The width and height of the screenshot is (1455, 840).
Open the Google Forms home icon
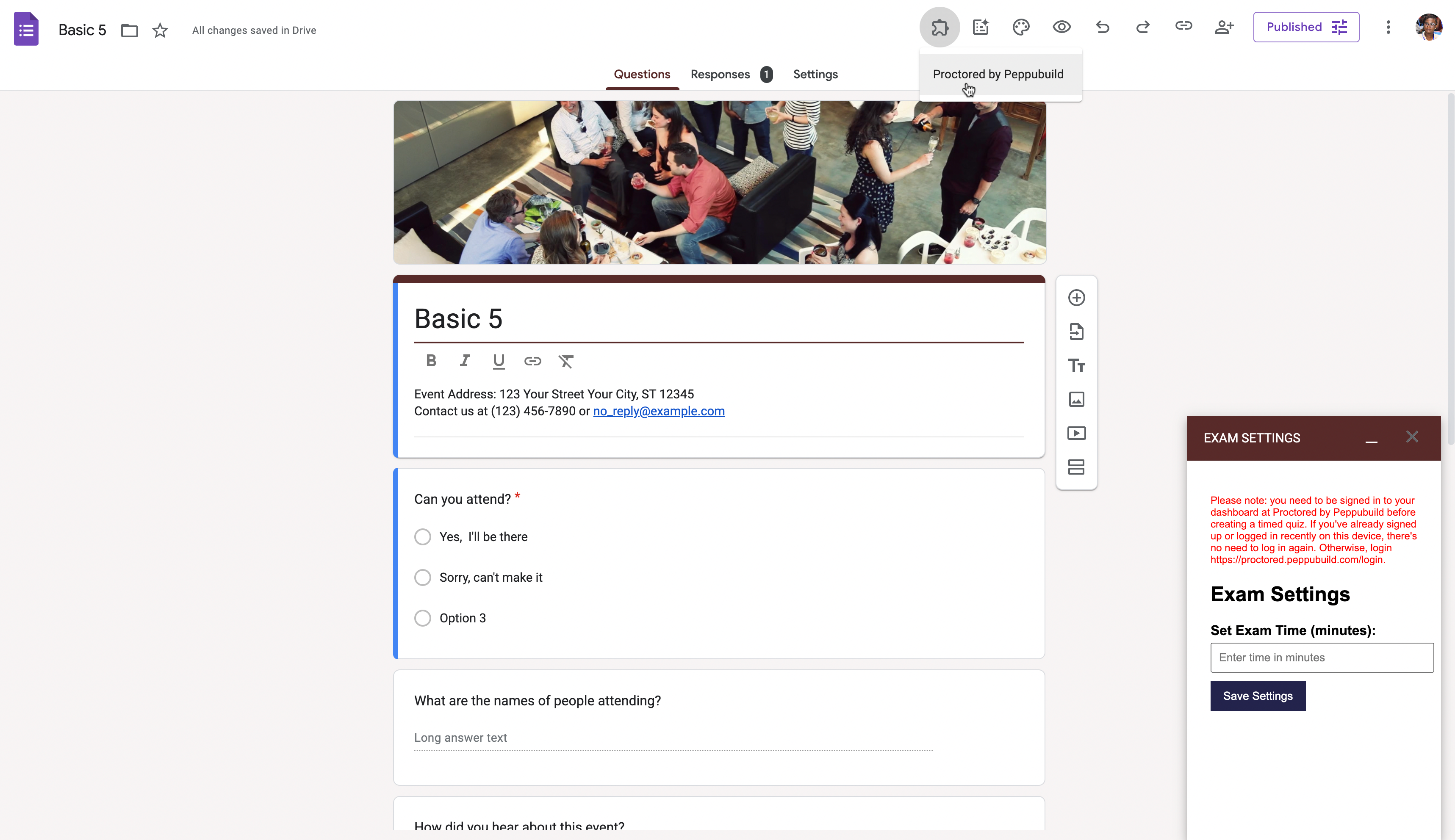26,29
